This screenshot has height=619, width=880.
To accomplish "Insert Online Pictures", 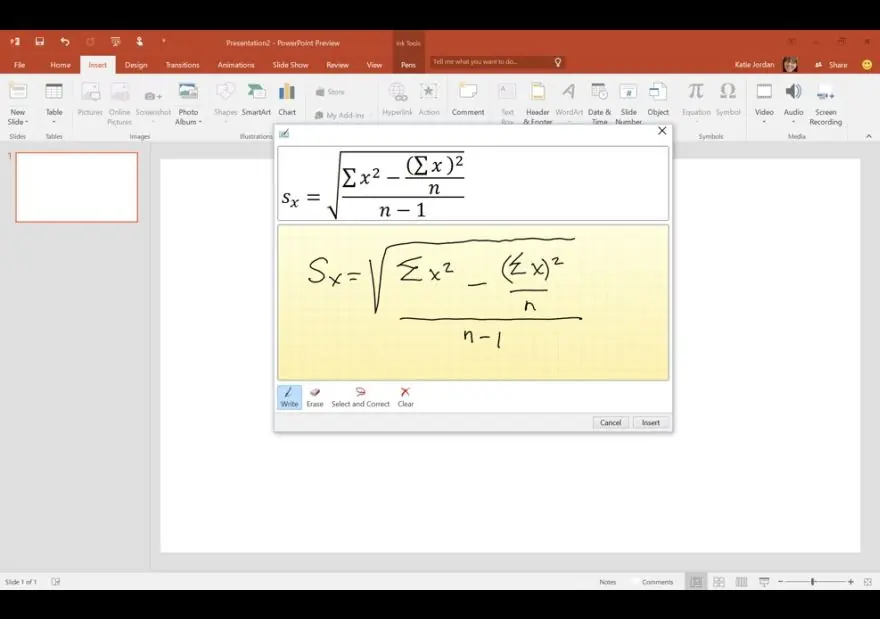I will click(x=120, y=104).
